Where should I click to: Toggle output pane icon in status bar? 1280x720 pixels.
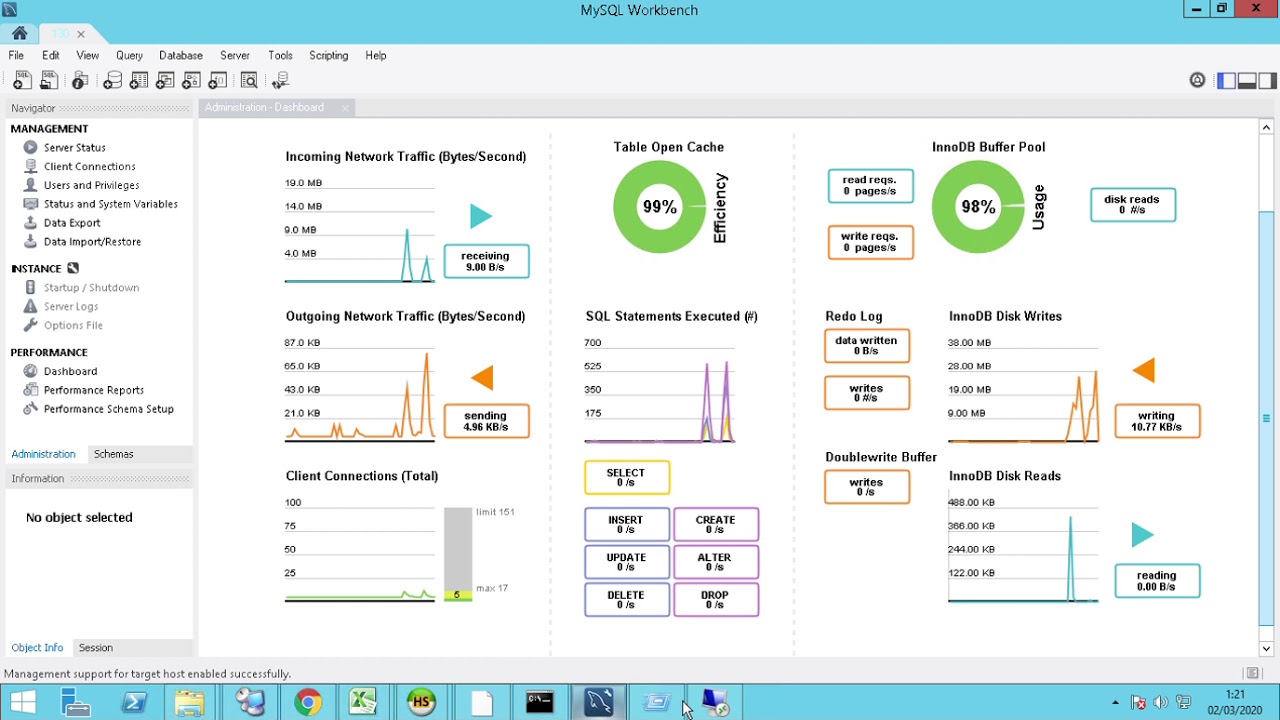[1252, 674]
